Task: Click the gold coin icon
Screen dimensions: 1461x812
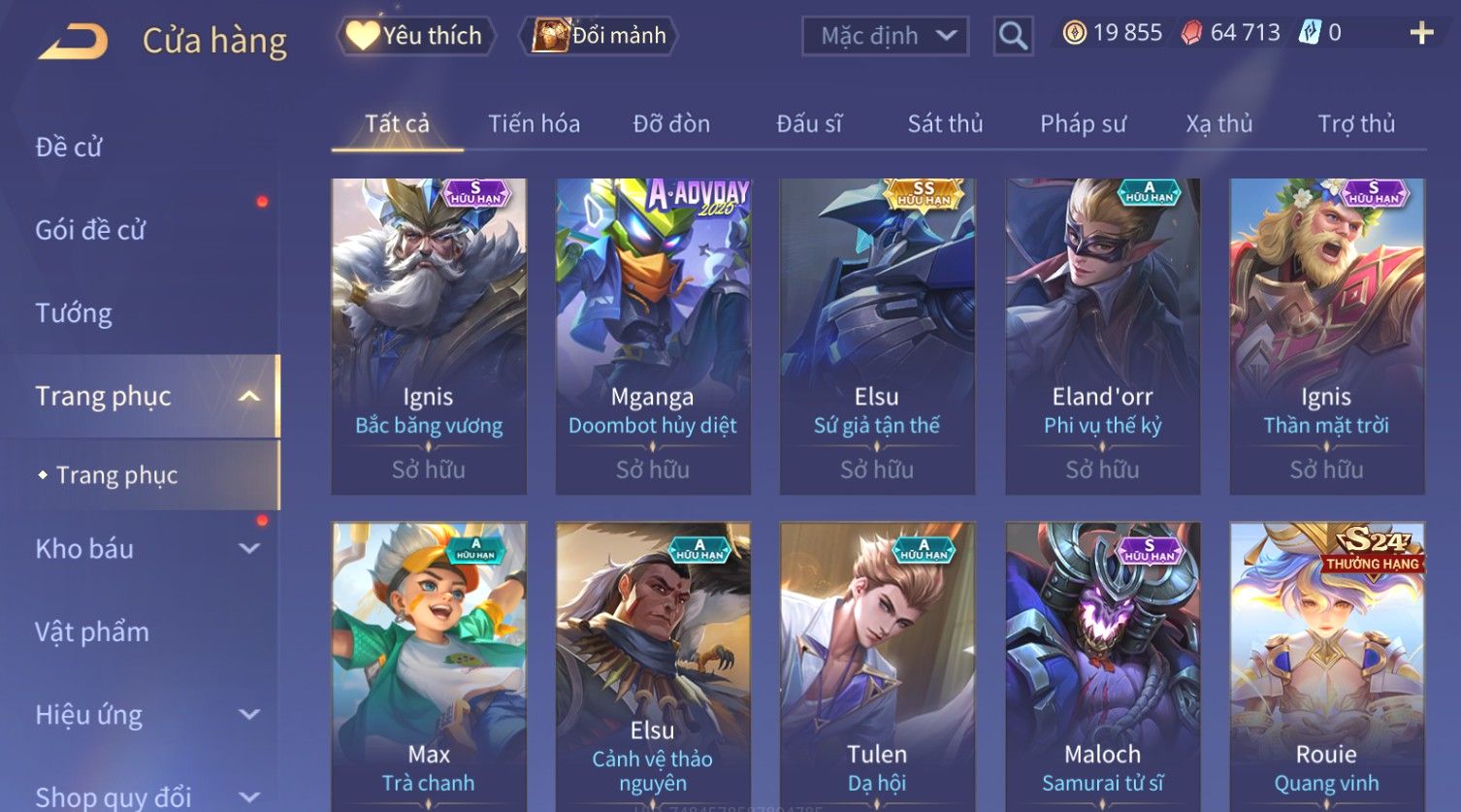Action: click(x=1074, y=34)
